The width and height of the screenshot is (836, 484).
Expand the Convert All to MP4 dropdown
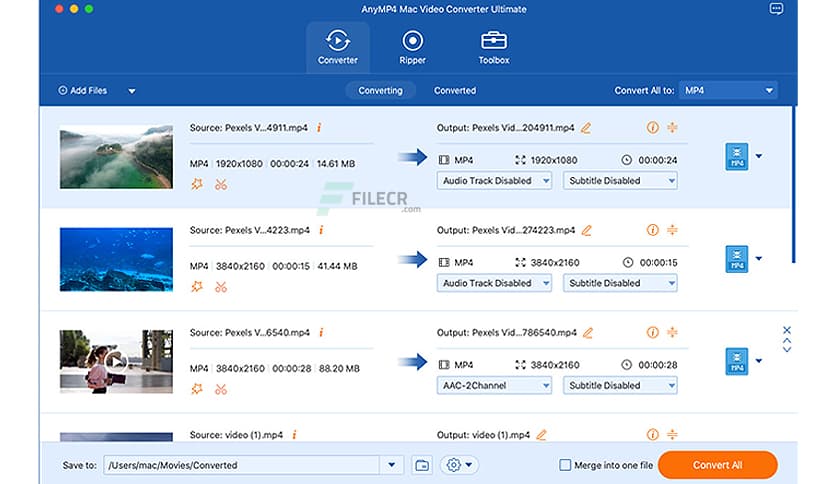(x=727, y=91)
